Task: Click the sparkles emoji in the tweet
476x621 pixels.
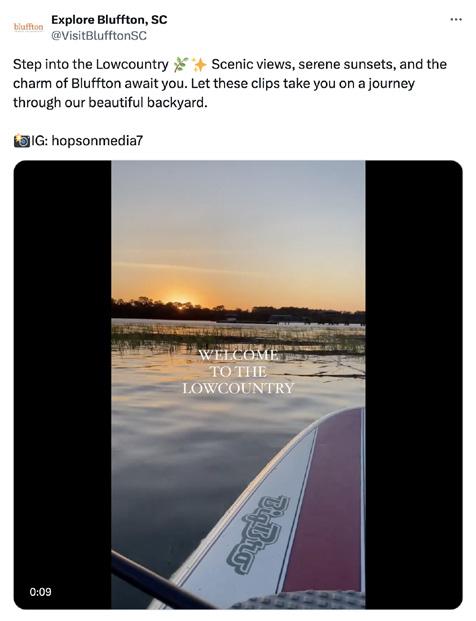Action: 199,65
